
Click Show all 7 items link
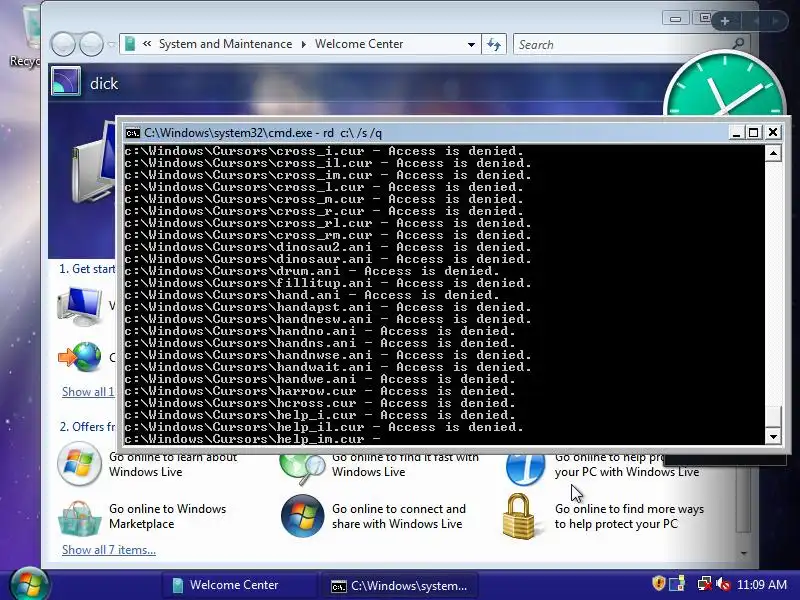[109, 549]
